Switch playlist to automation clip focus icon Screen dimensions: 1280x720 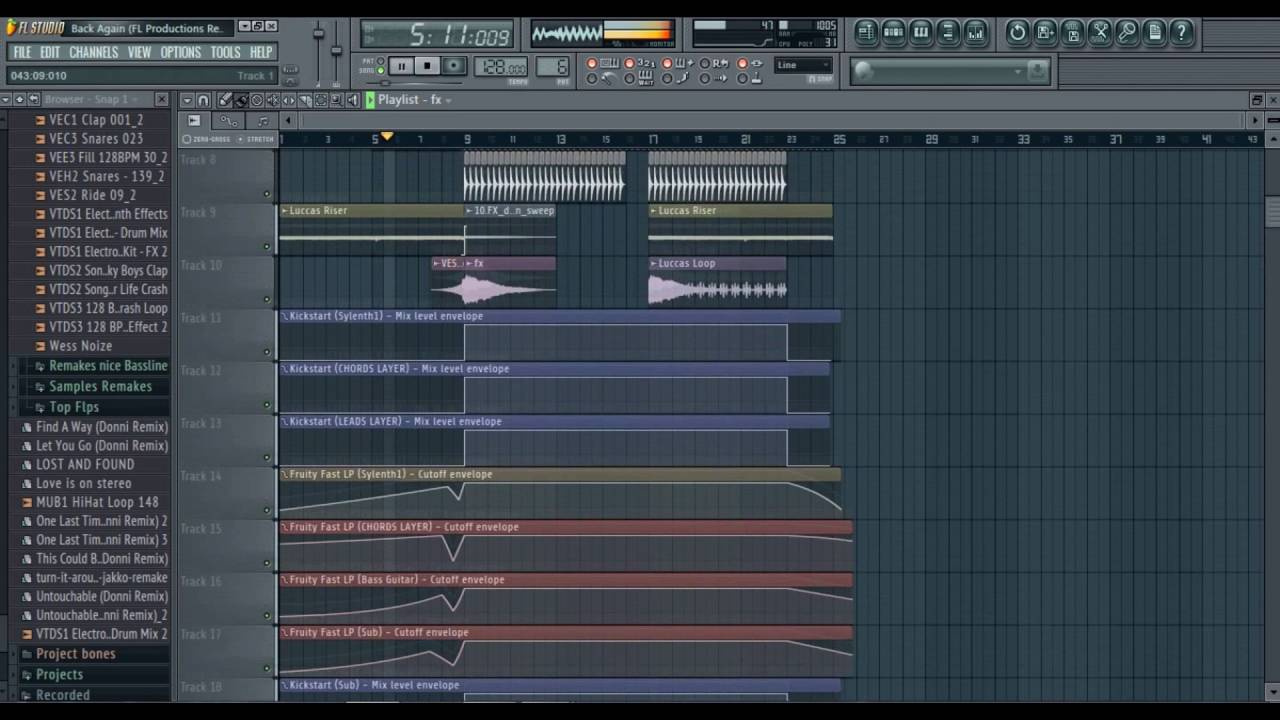pos(229,121)
